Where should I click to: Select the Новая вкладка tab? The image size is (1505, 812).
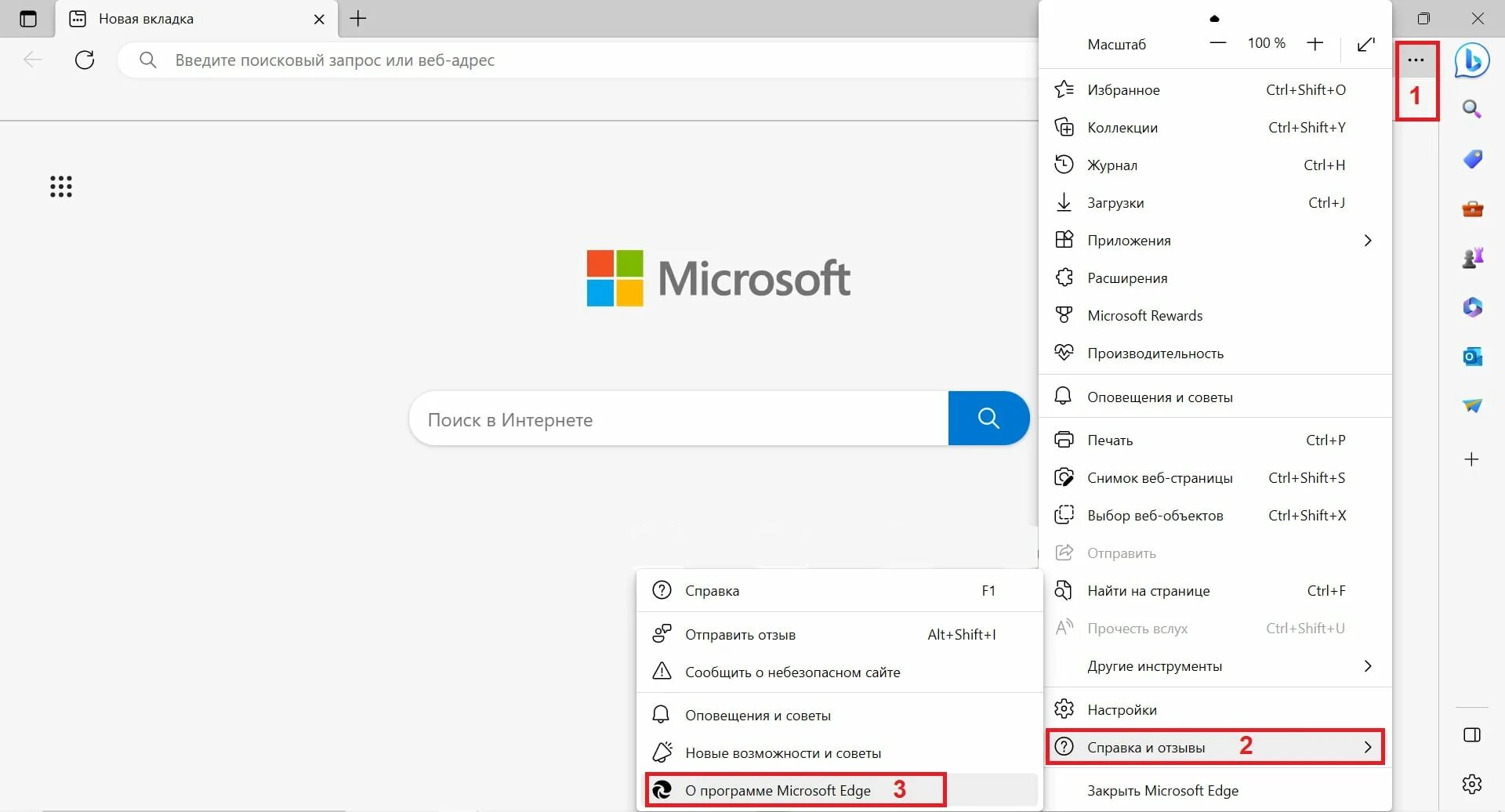coord(196,19)
